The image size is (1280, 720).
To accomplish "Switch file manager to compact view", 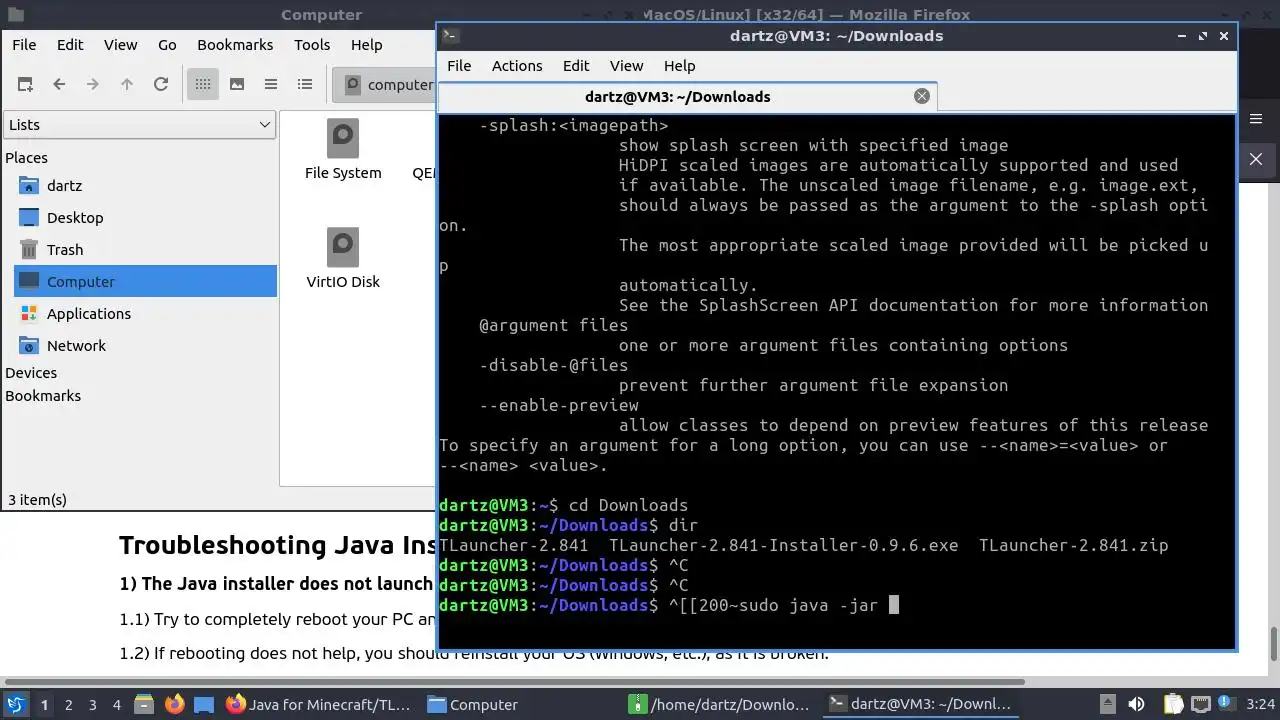I will tap(271, 85).
